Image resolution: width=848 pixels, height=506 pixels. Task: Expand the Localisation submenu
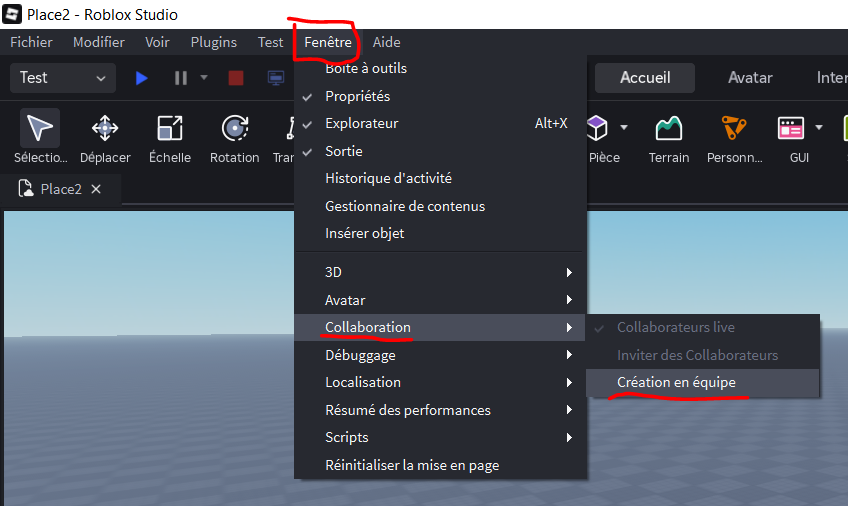[363, 382]
